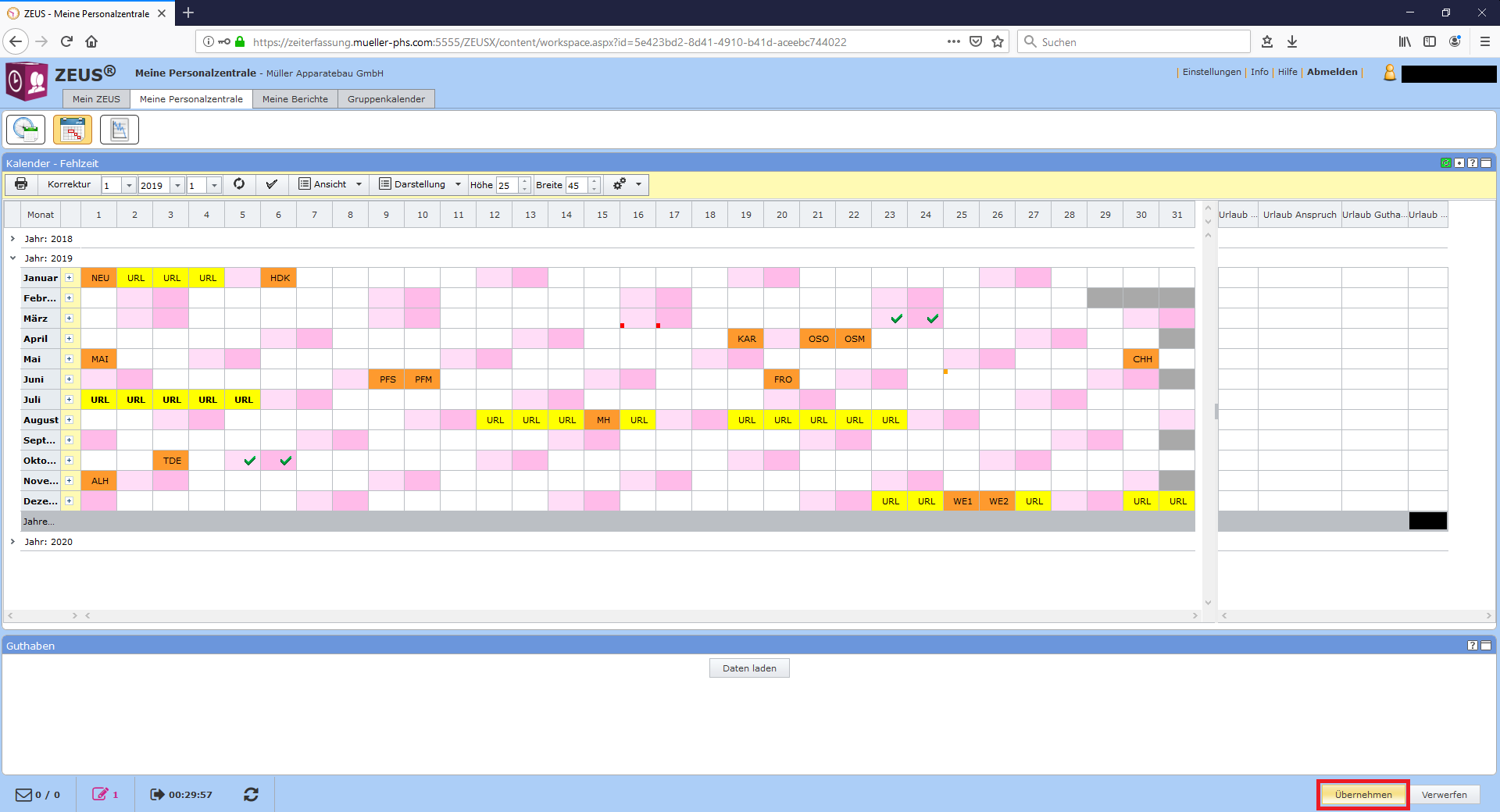Click the Höhe value input field
Screen dimensions: 1500x812
click(506, 185)
